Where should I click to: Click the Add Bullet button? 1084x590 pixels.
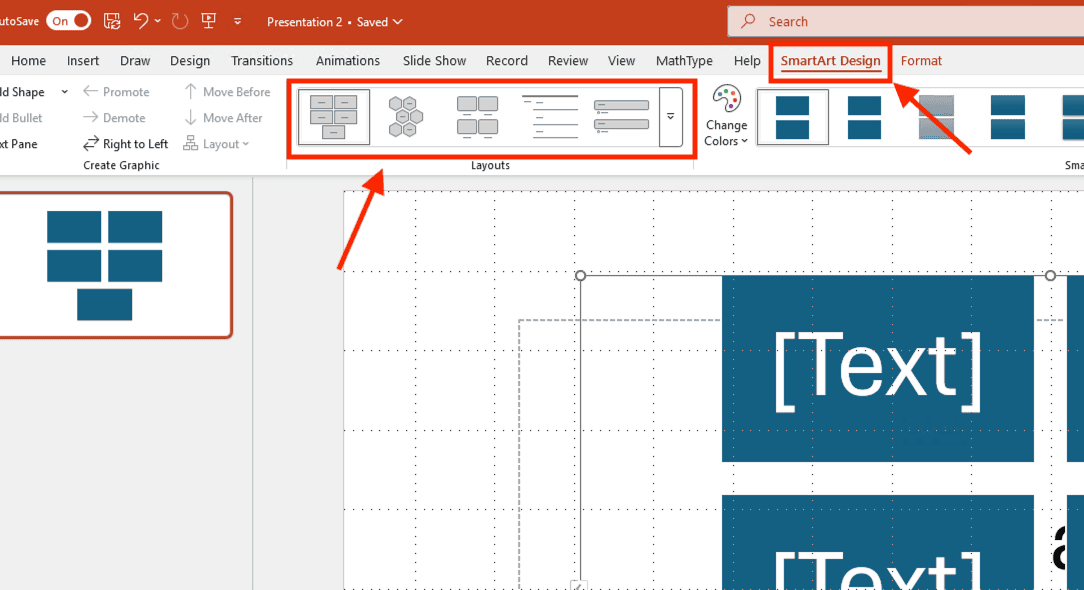pyautogui.click(x=21, y=118)
